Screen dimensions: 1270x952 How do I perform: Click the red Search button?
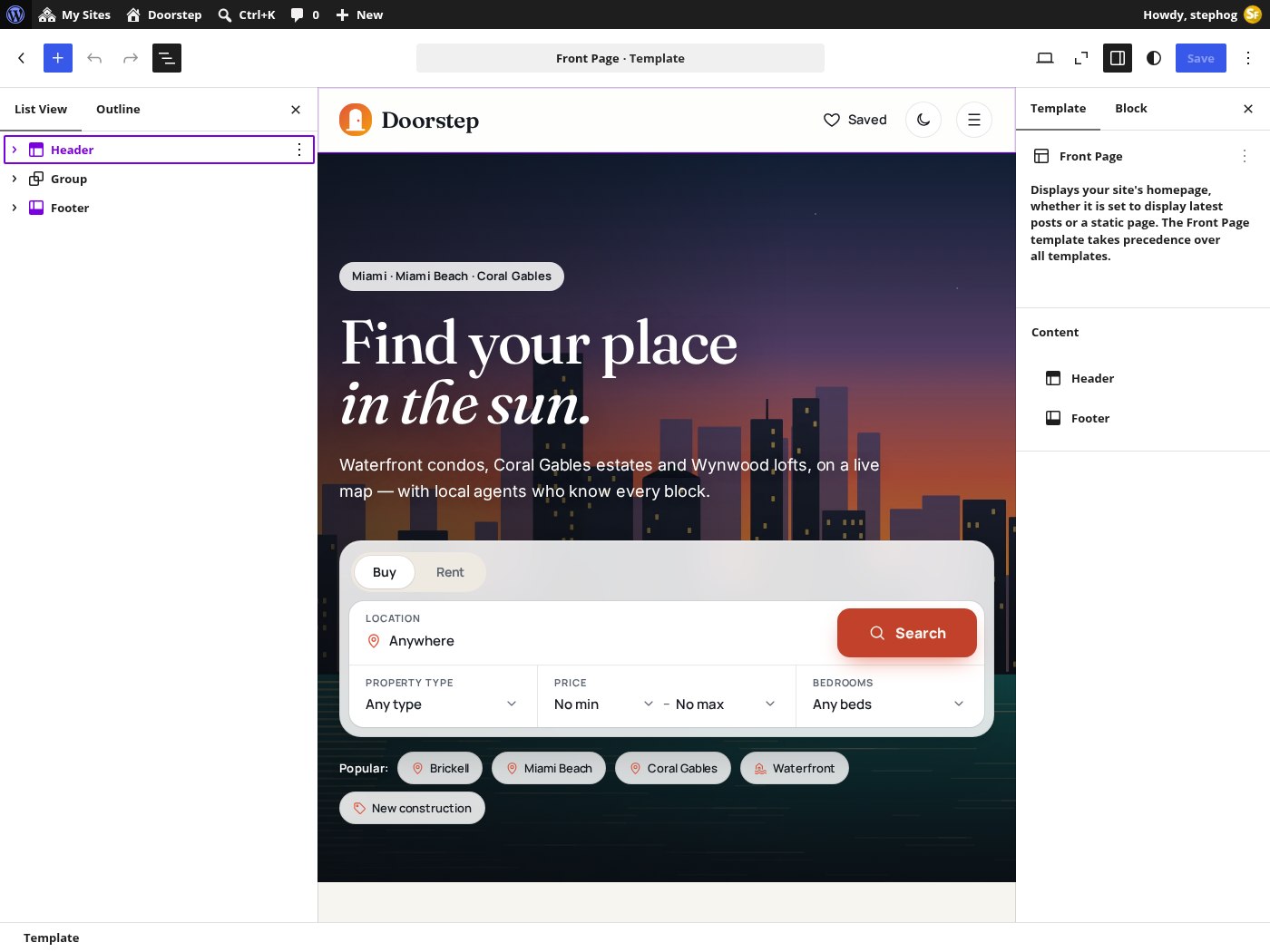[907, 633]
